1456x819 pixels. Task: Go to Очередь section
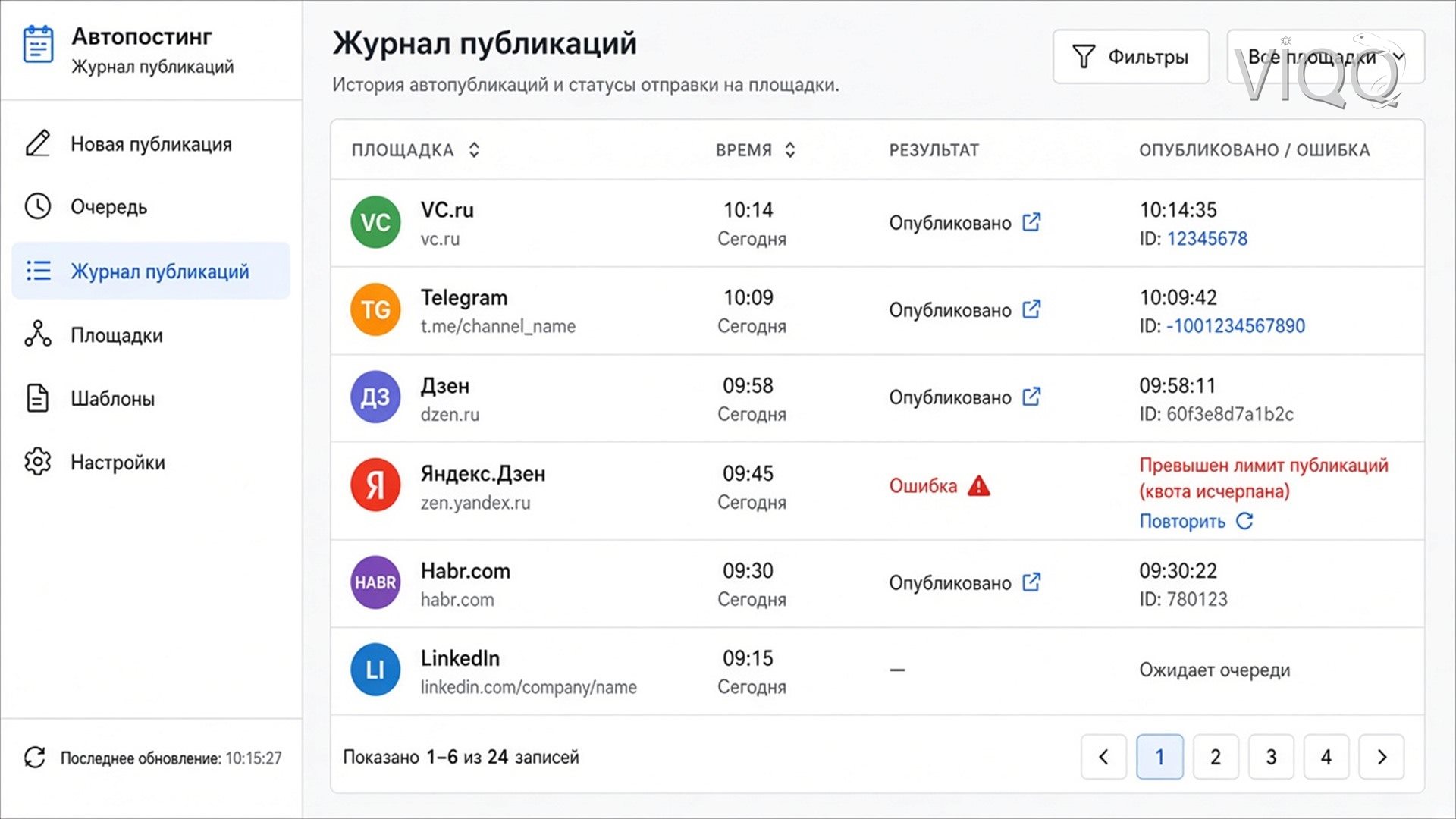point(151,207)
